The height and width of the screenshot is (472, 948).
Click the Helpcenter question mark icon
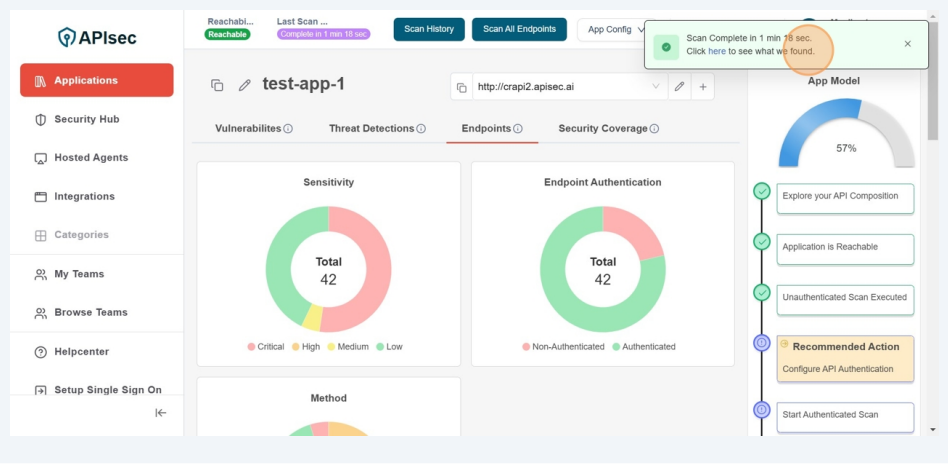point(41,352)
